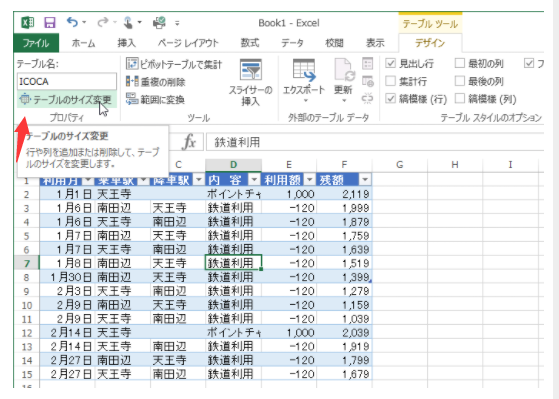Select row 7 header
Image resolution: width=559 pixels, height=399 pixels.
click(26, 264)
